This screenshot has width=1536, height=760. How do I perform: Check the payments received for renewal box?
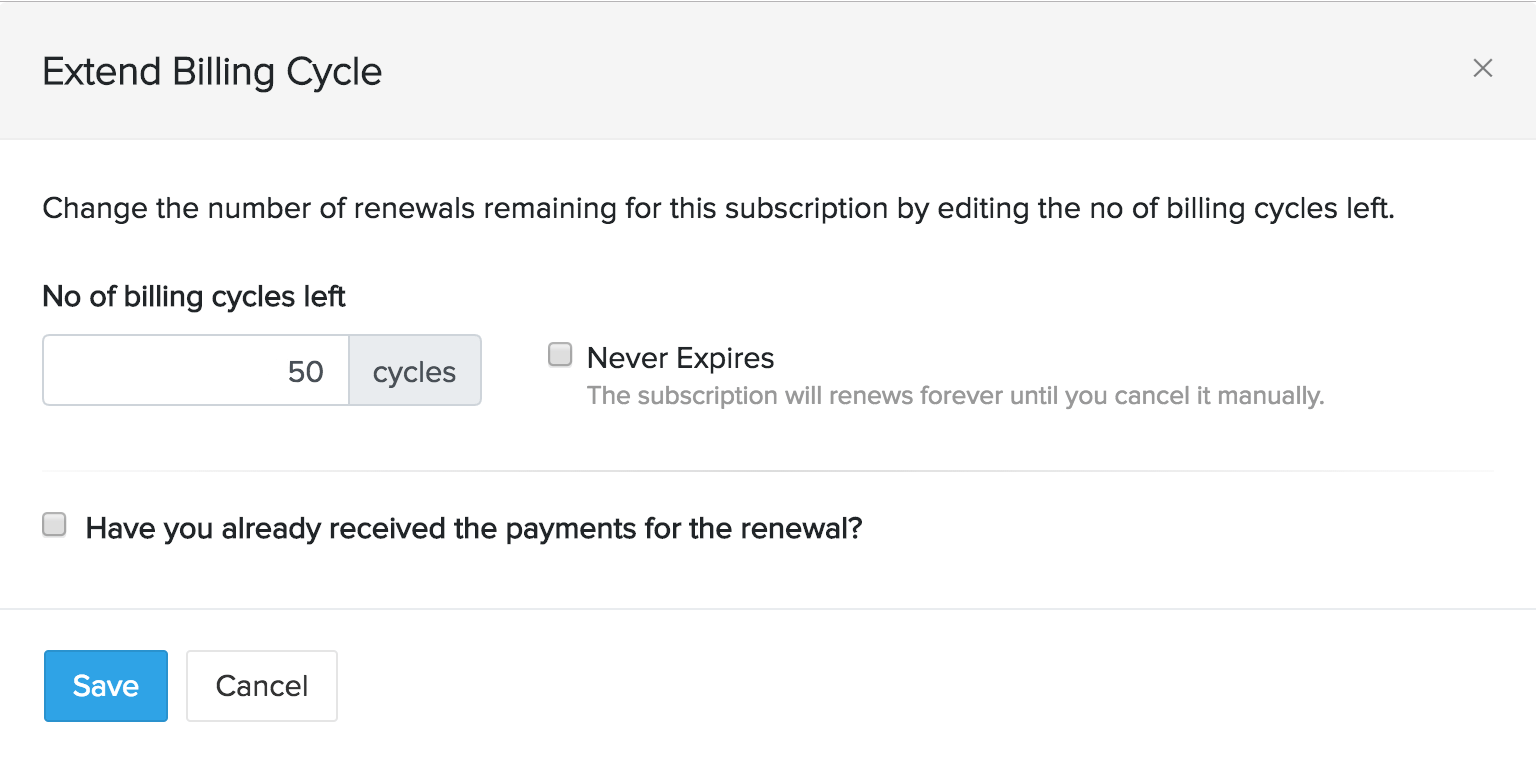tap(54, 523)
